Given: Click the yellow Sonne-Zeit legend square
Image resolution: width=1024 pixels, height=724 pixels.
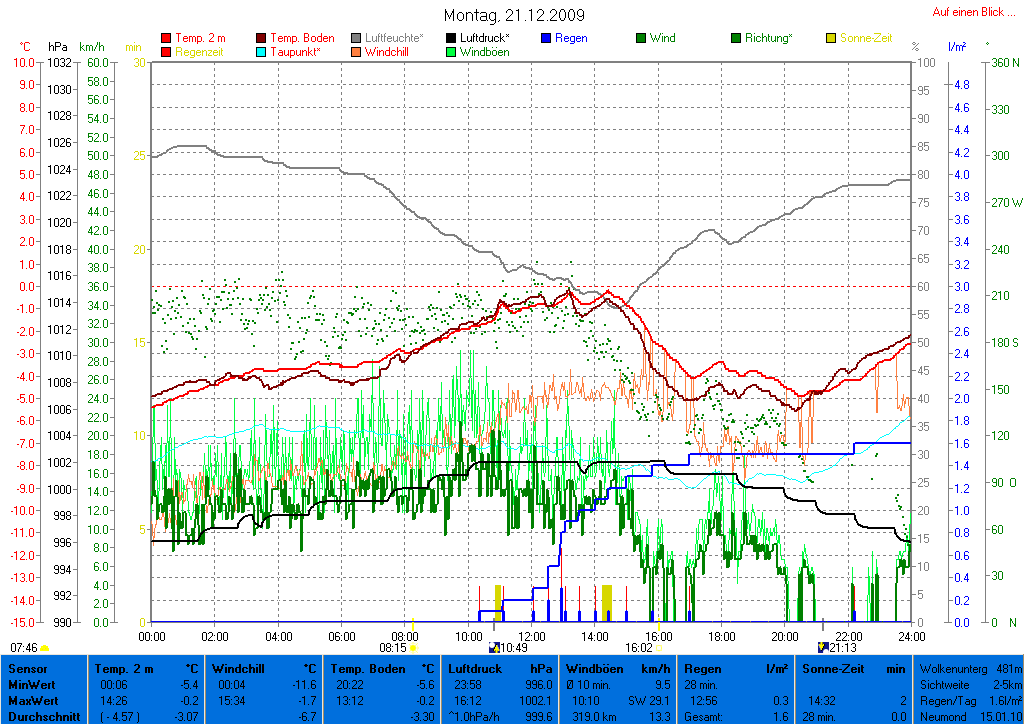Looking at the screenshot, I should click(831, 38).
